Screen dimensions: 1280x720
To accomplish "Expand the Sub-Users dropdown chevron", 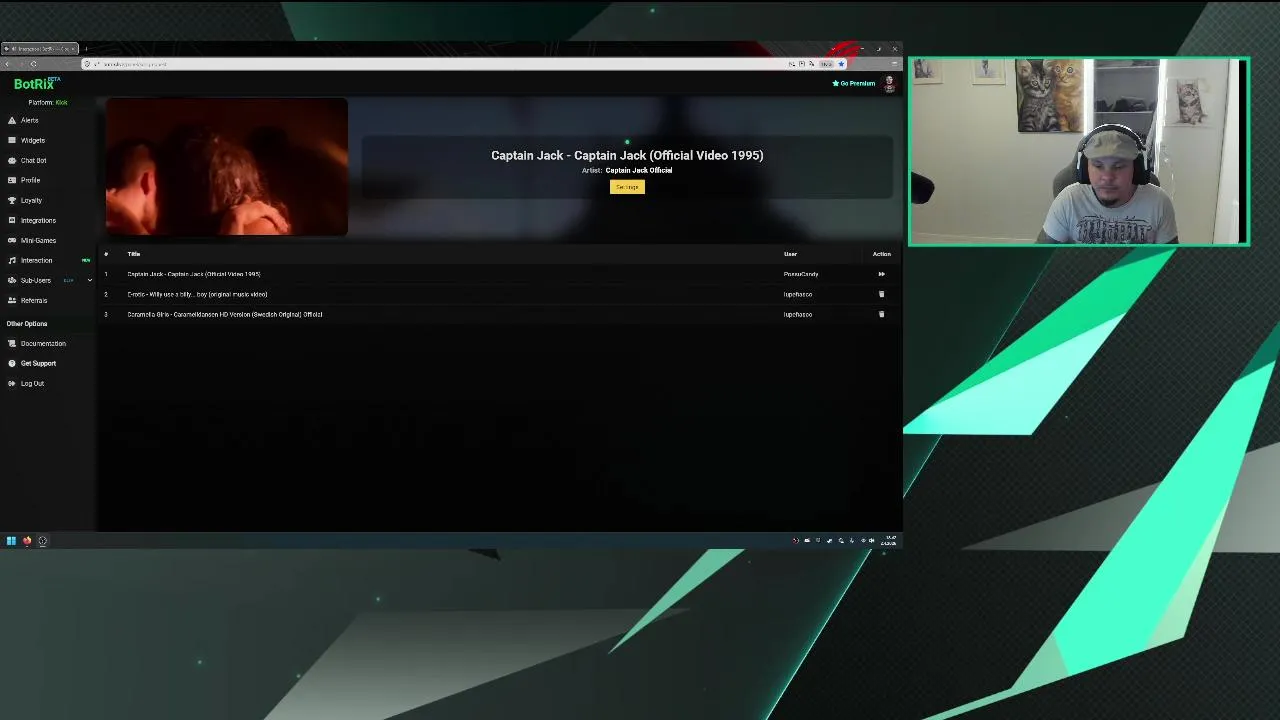I will (x=89, y=280).
